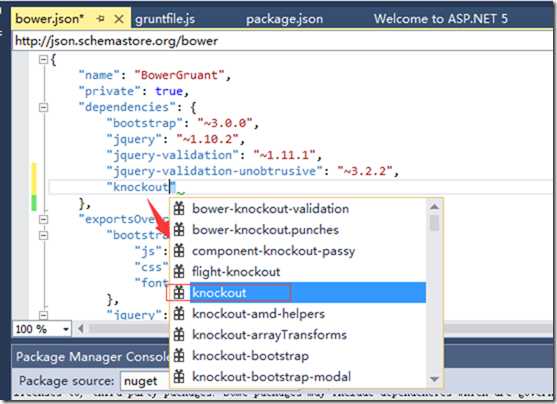Open the Package source nuget dropdown
The image size is (557, 404).
[x=146, y=381]
